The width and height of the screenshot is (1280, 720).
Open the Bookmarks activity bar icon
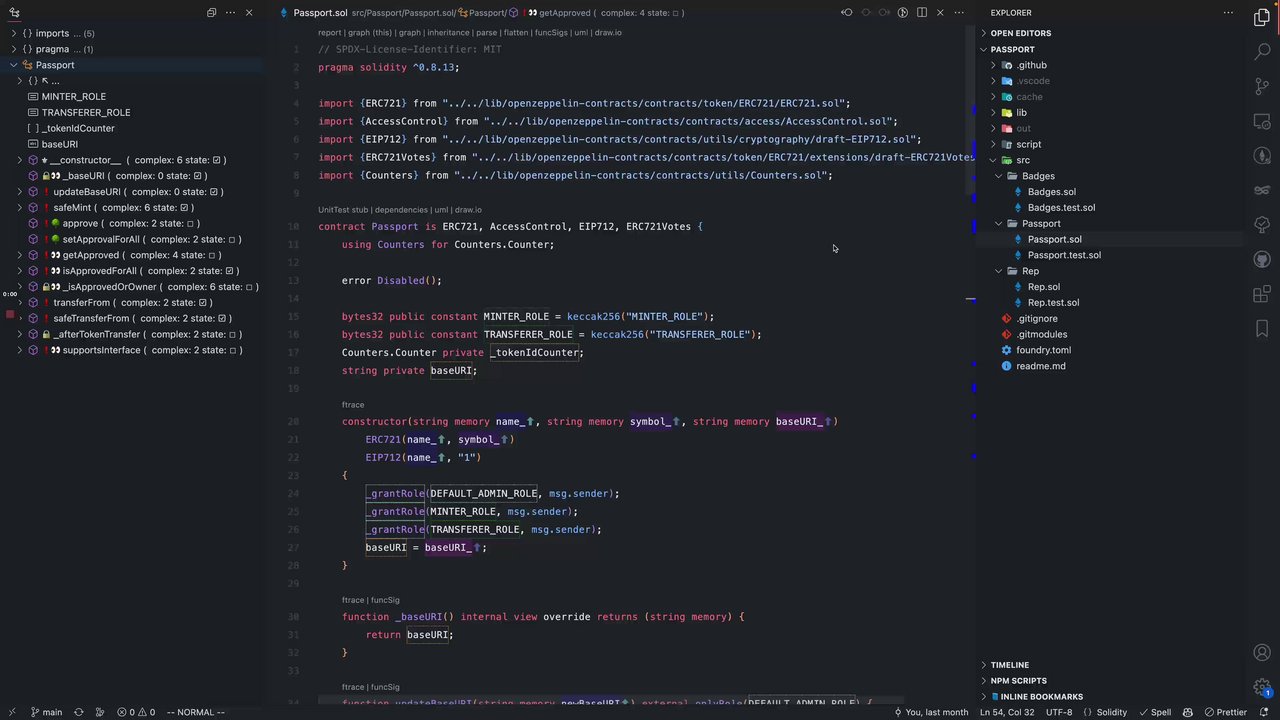click(1262, 329)
